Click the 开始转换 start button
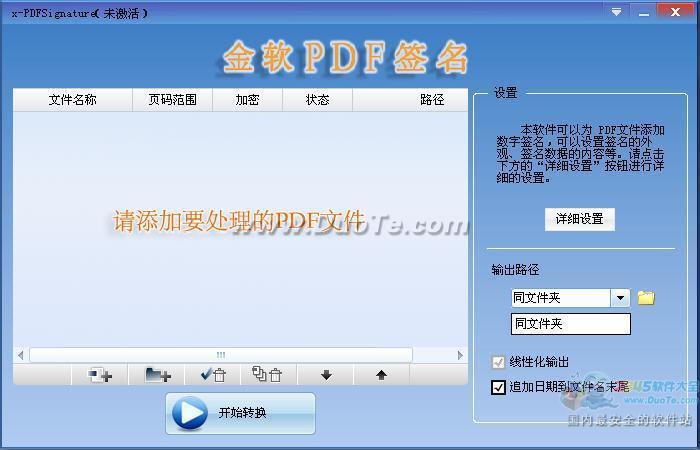700x450 pixels. [x=240, y=413]
